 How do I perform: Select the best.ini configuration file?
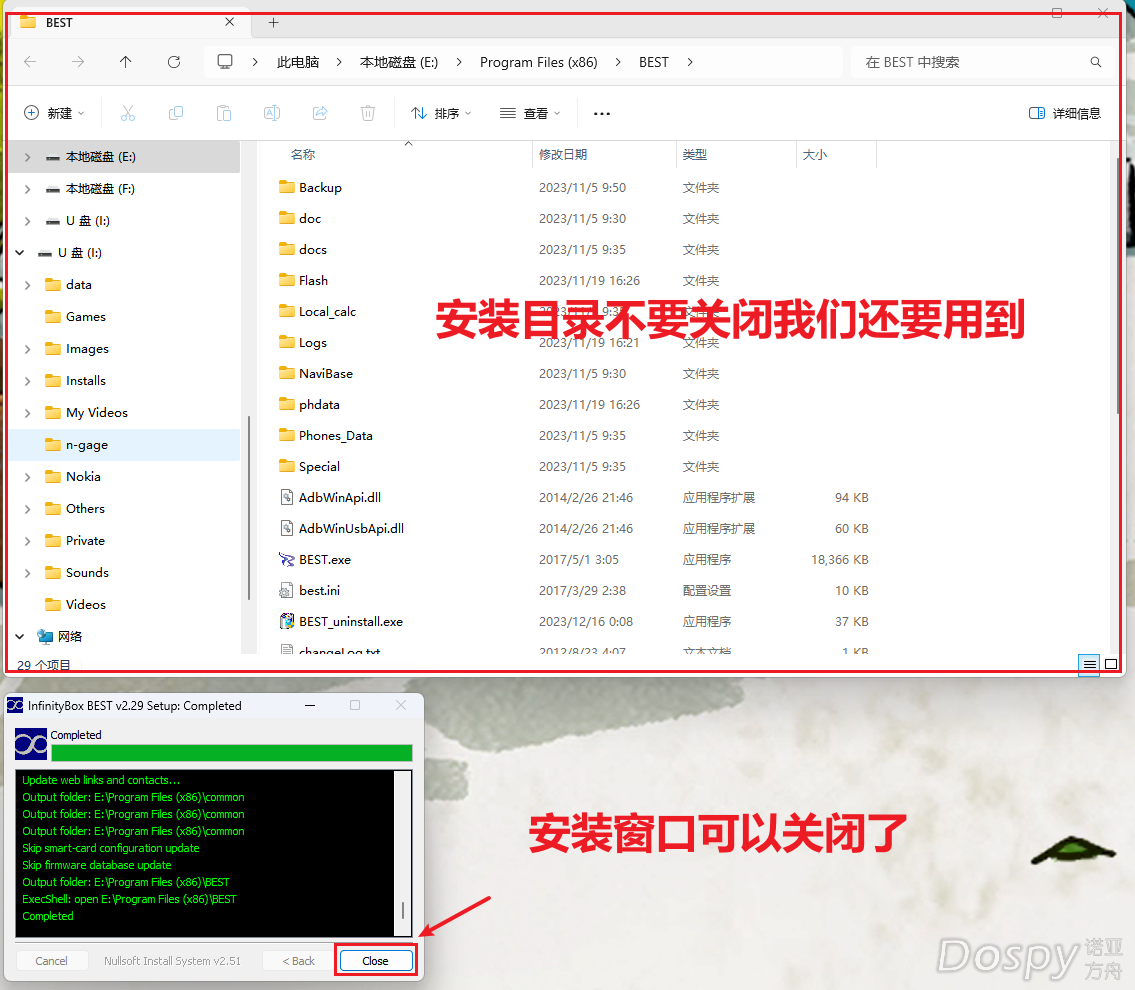(x=319, y=591)
